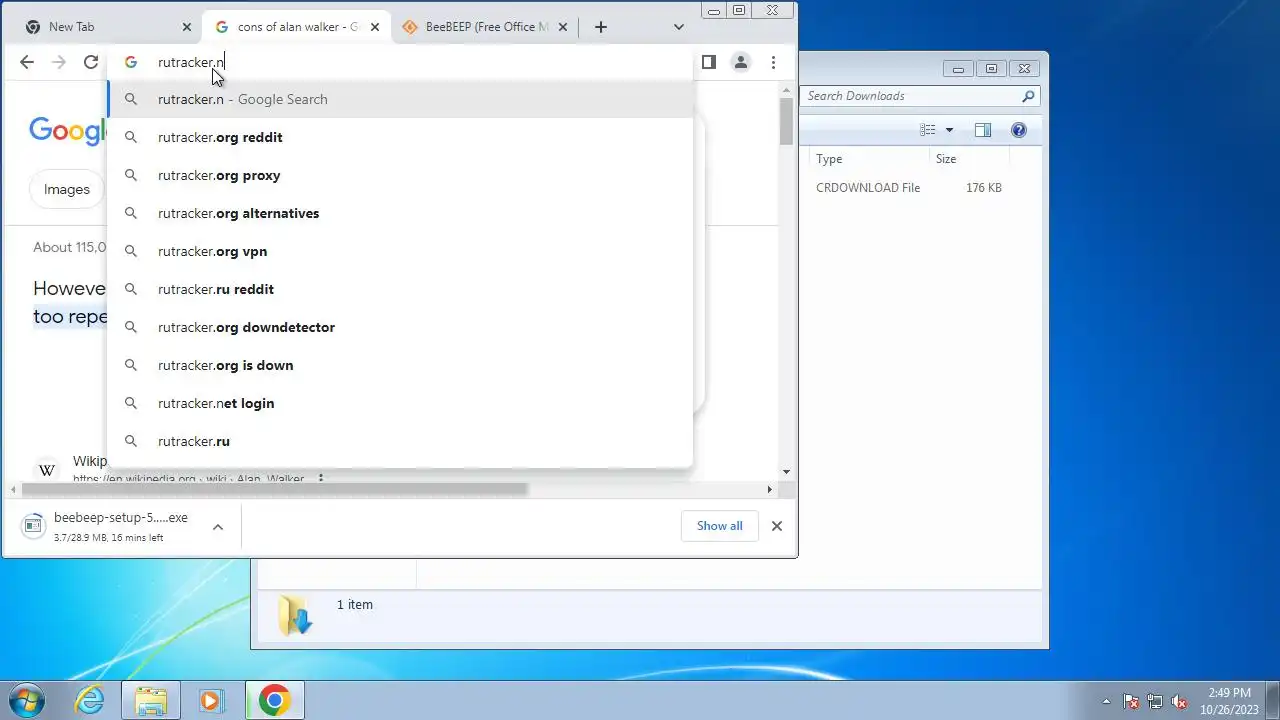Reload the current Chrome page
Image resolution: width=1280 pixels, height=720 pixels.
pyautogui.click(x=91, y=62)
